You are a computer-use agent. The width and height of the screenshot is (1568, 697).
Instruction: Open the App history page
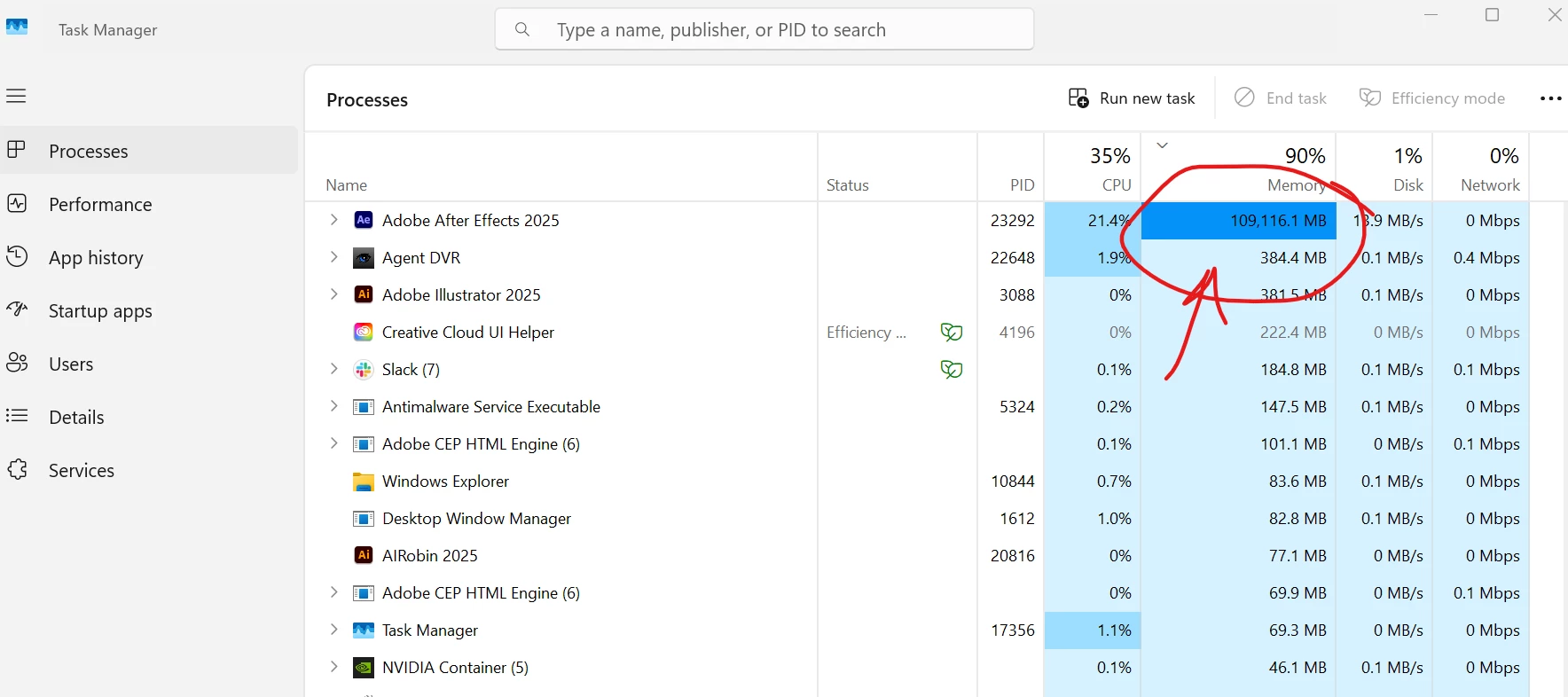tap(149, 257)
